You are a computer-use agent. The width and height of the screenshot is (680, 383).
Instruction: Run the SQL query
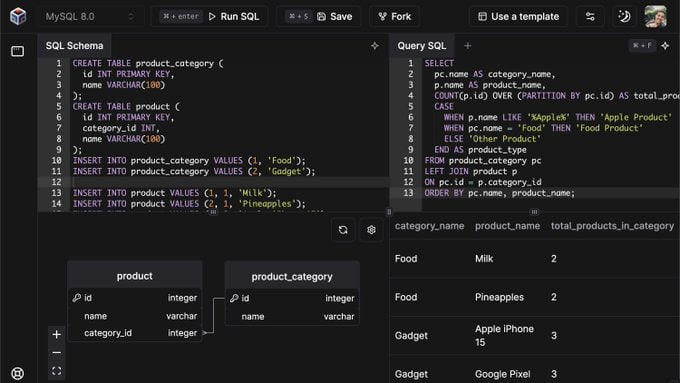point(209,16)
